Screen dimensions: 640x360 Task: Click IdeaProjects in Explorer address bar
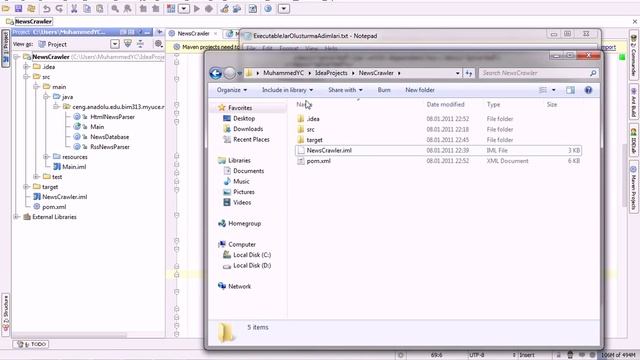pos(331,73)
